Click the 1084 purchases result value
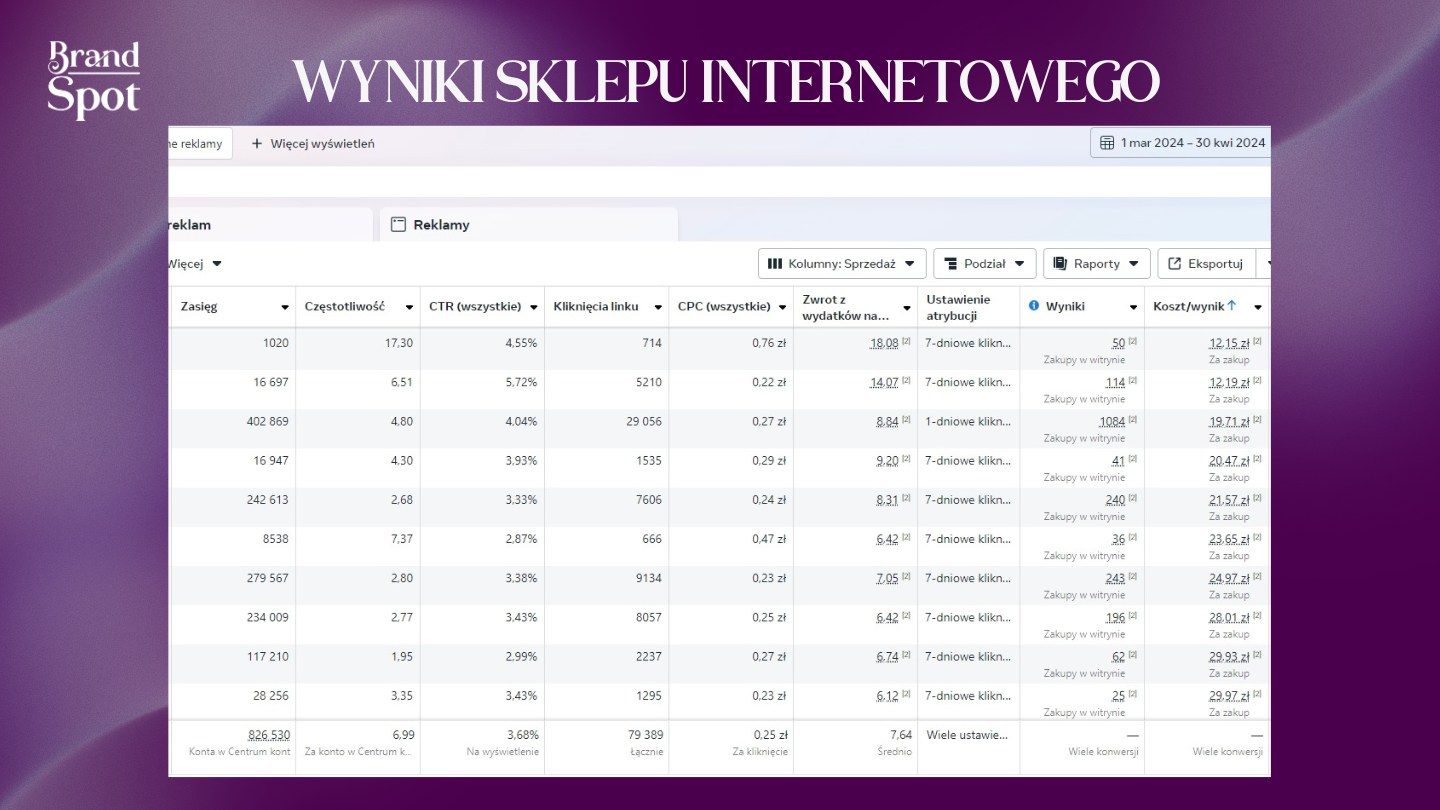Screen dimensions: 1440x810 tap(1112, 422)
